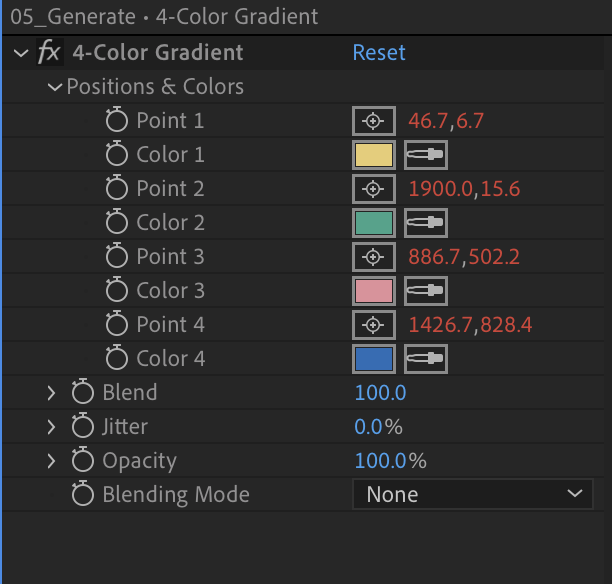Image resolution: width=612 pixels, height=584 pixels.
Task: Toggle the Color 2 stopwatch
Action: click(x=117, y=221)
